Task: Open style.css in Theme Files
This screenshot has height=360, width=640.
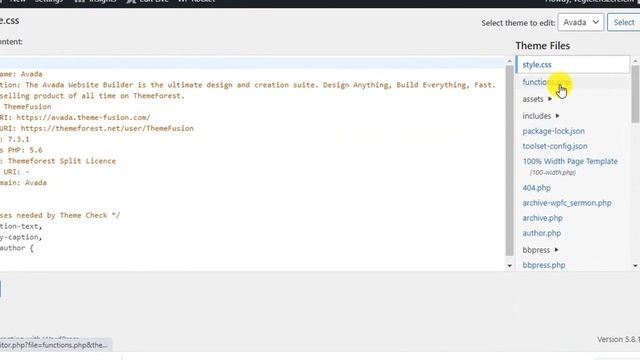Action: 537,65
